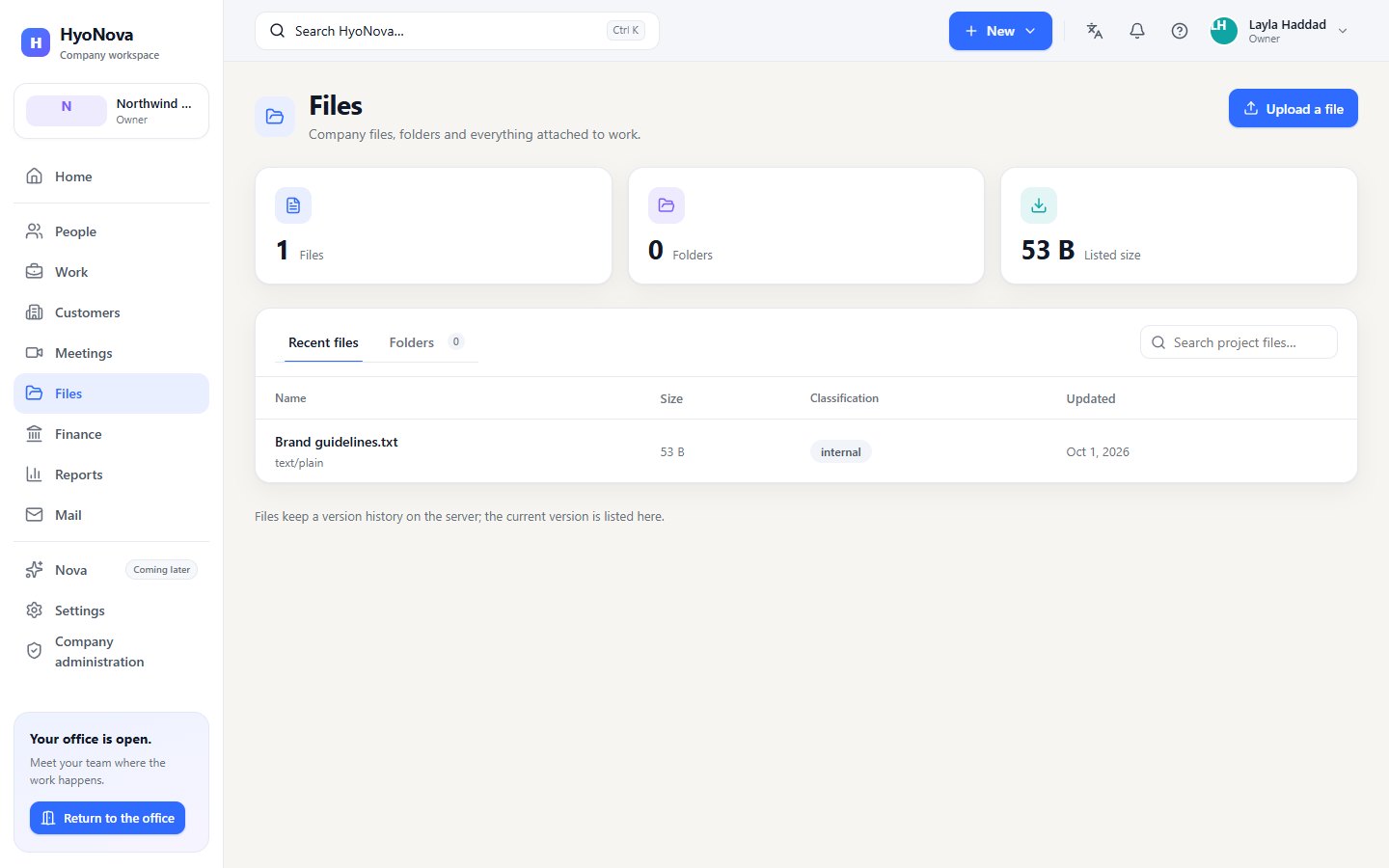This screenshot has width=1389, height=868.
Task: Click the Settings gear icon in sidebar
Action: (x=35, y=610)
